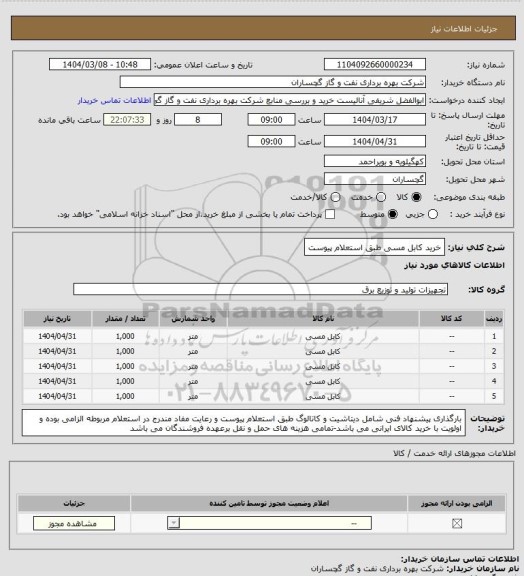Click the remaining days field showing 8

click(198, 120)
